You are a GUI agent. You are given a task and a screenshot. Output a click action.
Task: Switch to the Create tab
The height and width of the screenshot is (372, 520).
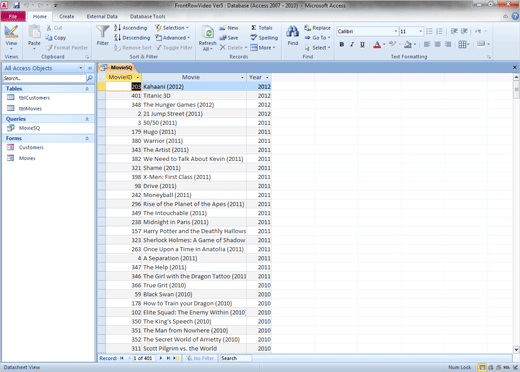pyautogui.click(x=67, y=16)
